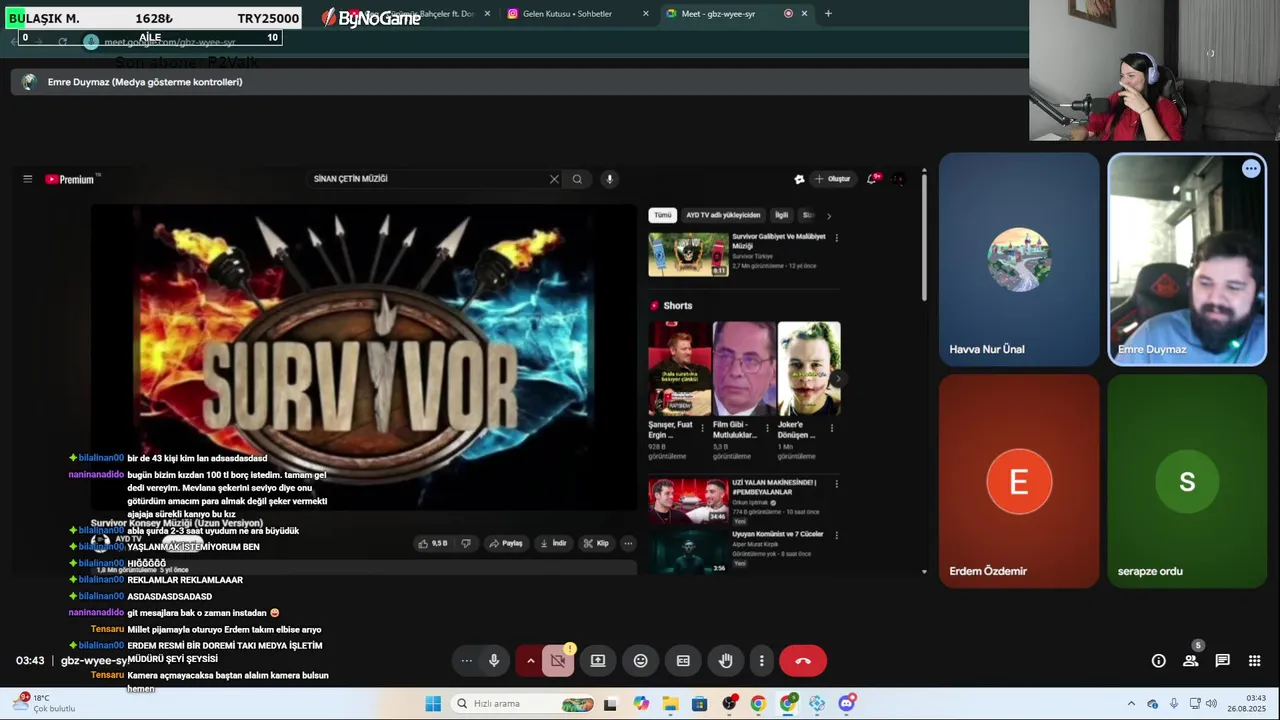Click the YouTube Premium logo
Viewport: 1280px width, 720px height.
(x=70, y=179)
